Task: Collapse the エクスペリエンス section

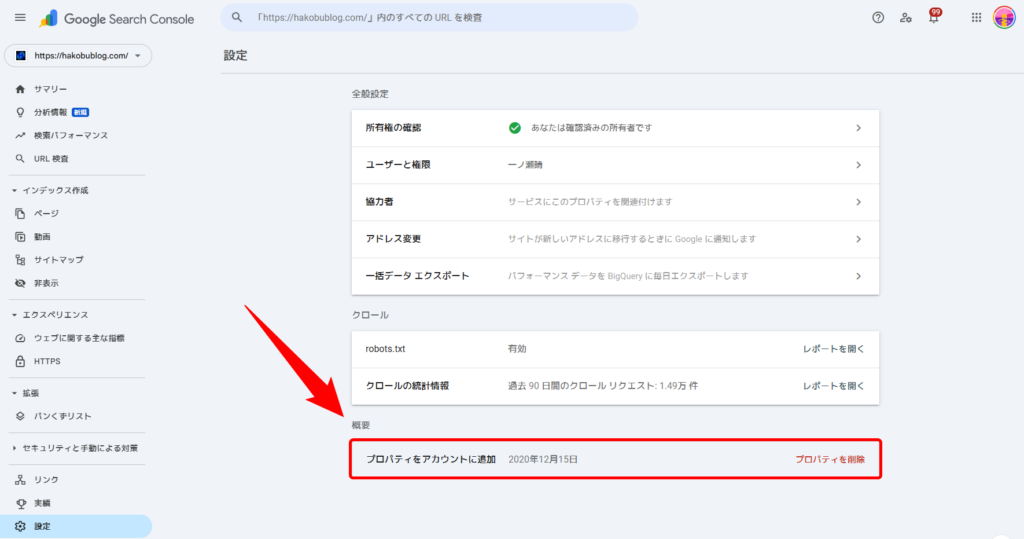Action: coord(14,315)
